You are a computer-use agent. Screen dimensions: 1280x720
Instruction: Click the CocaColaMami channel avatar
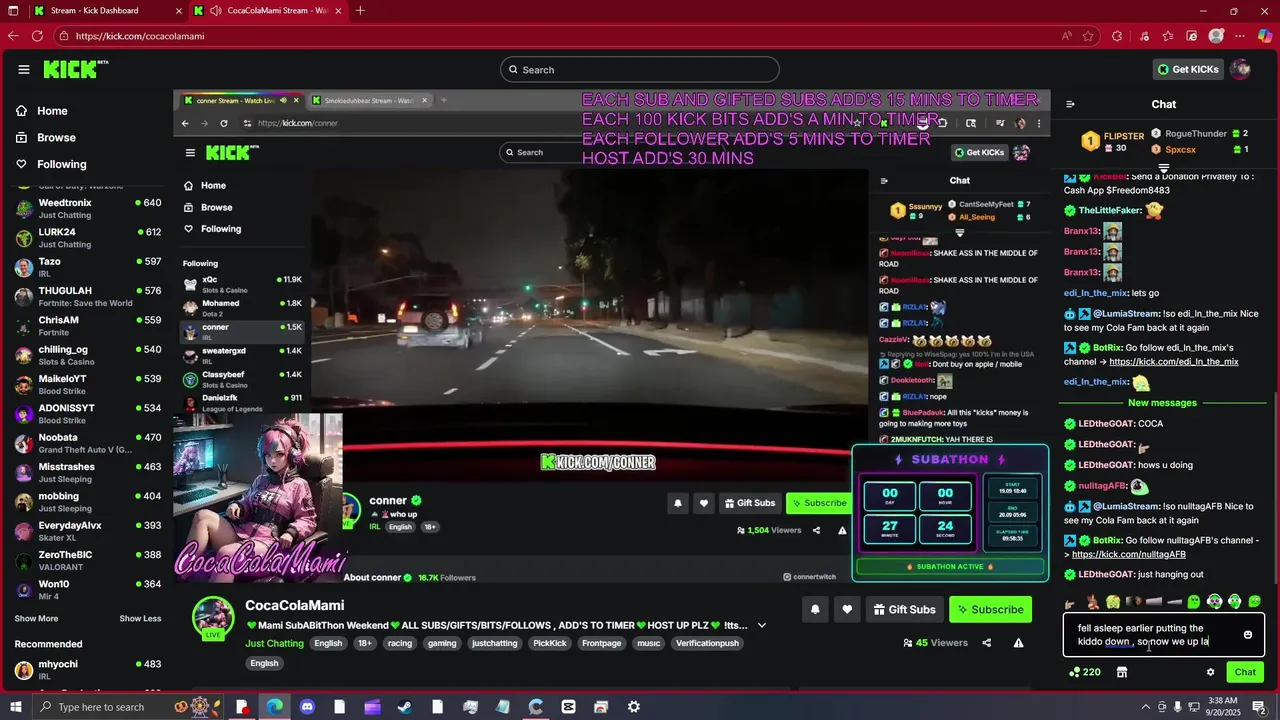click(x=213, y=618)
